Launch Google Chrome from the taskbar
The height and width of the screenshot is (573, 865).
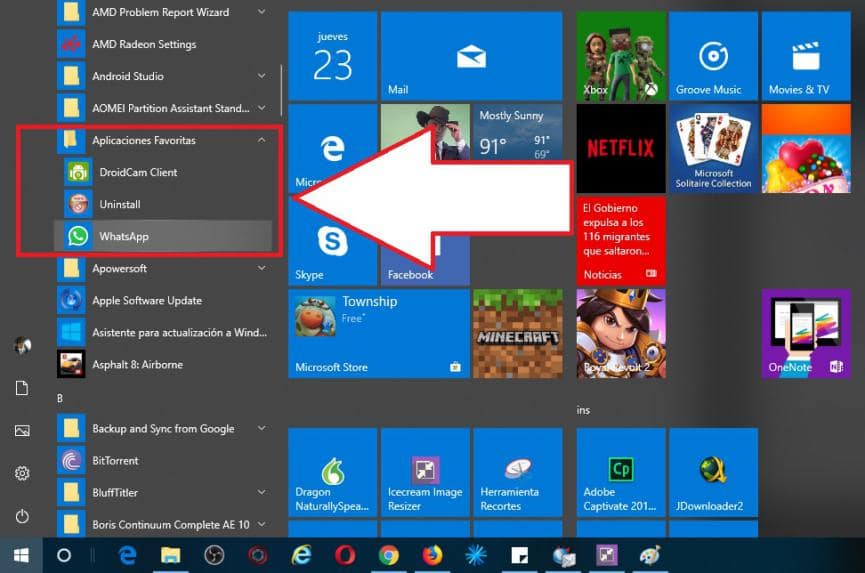click(389, 555)
